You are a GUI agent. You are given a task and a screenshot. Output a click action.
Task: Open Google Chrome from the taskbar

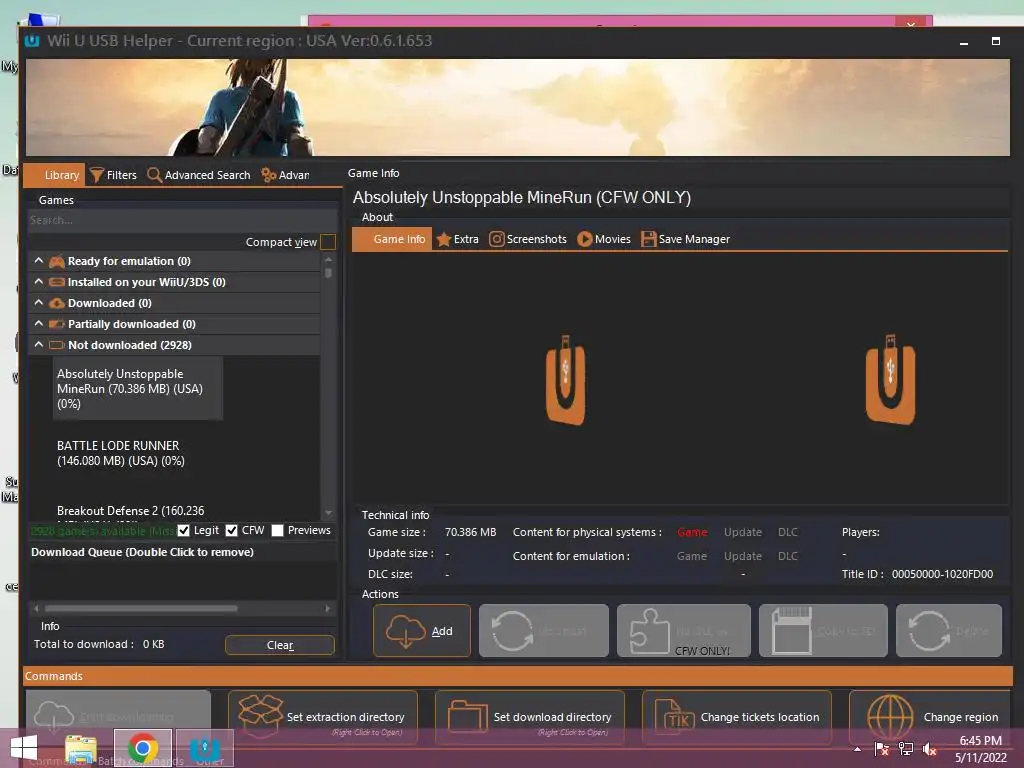click(142, 748)
